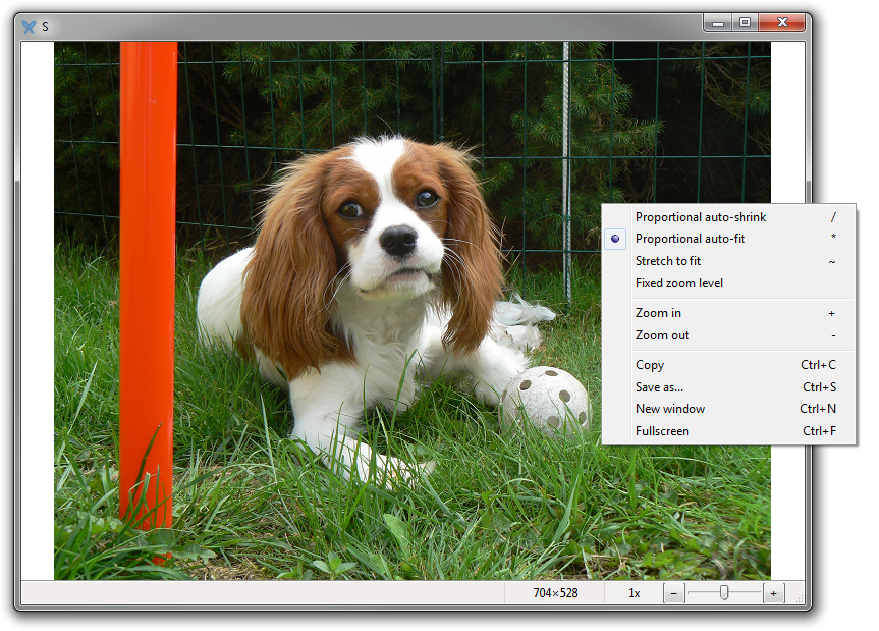Select Zoom out from the context menu

point(662,335)
